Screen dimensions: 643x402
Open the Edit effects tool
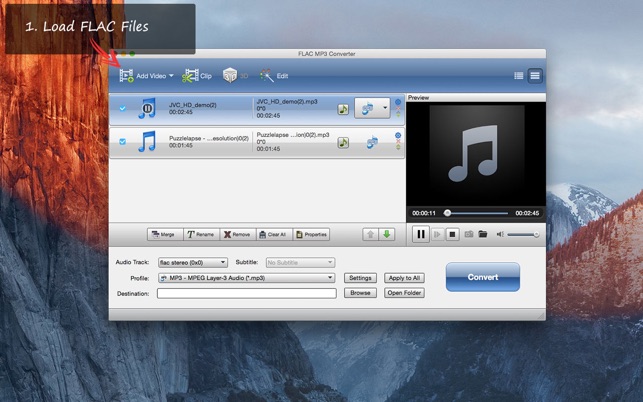pyautogui.click(x=275, y=75)
